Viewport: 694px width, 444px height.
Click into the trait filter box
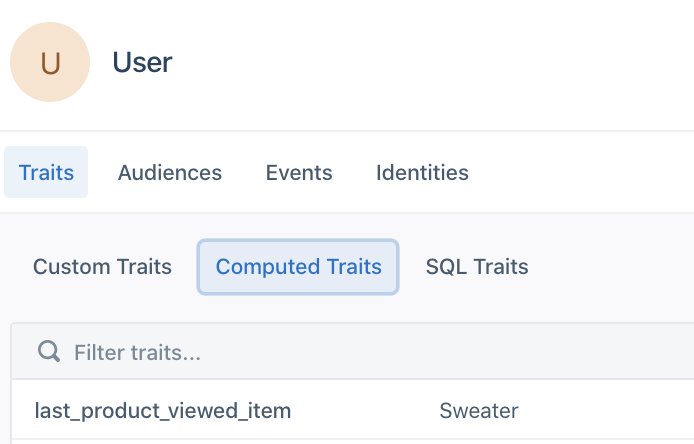click(x=300, y=352)
